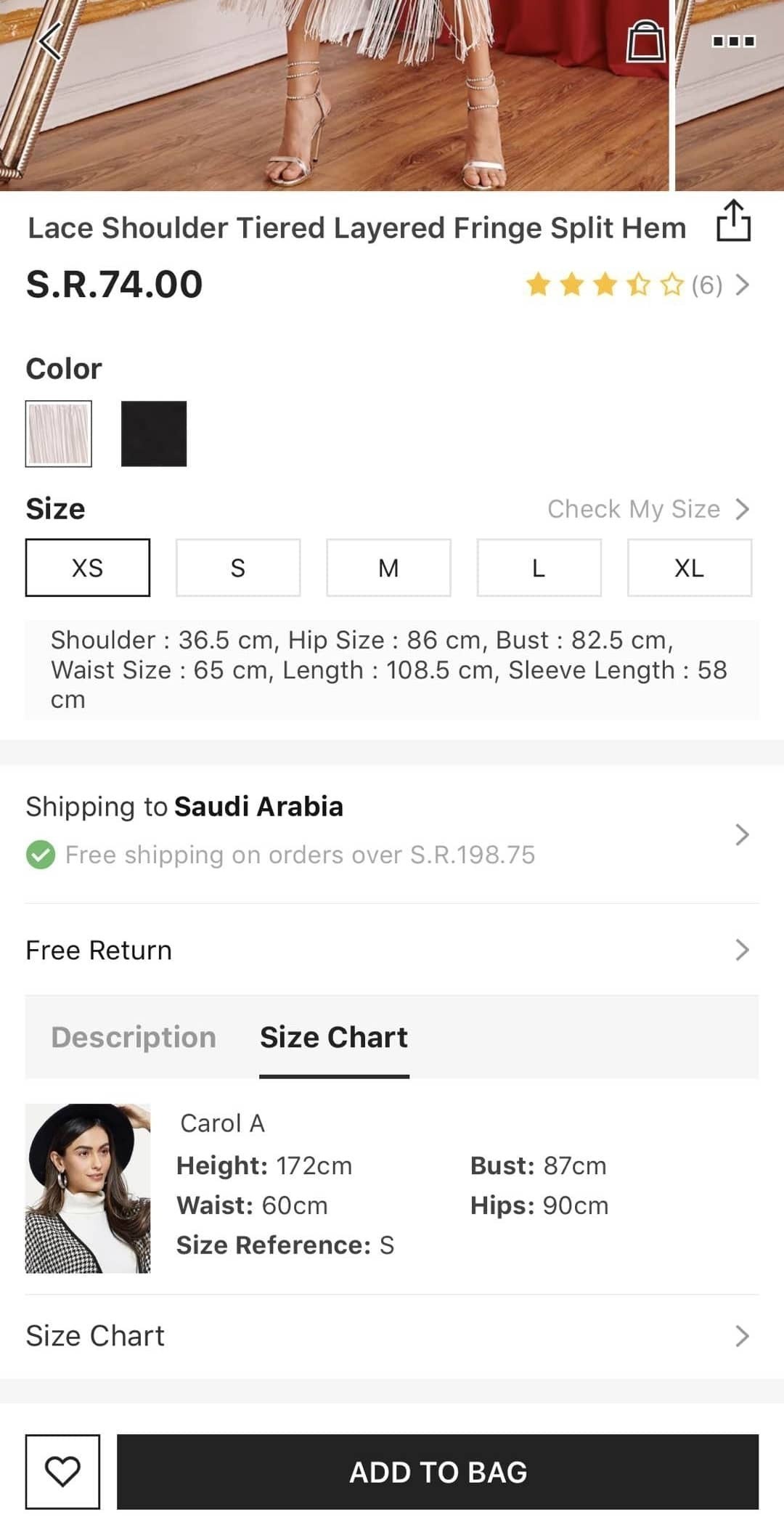Select size M

388,568
